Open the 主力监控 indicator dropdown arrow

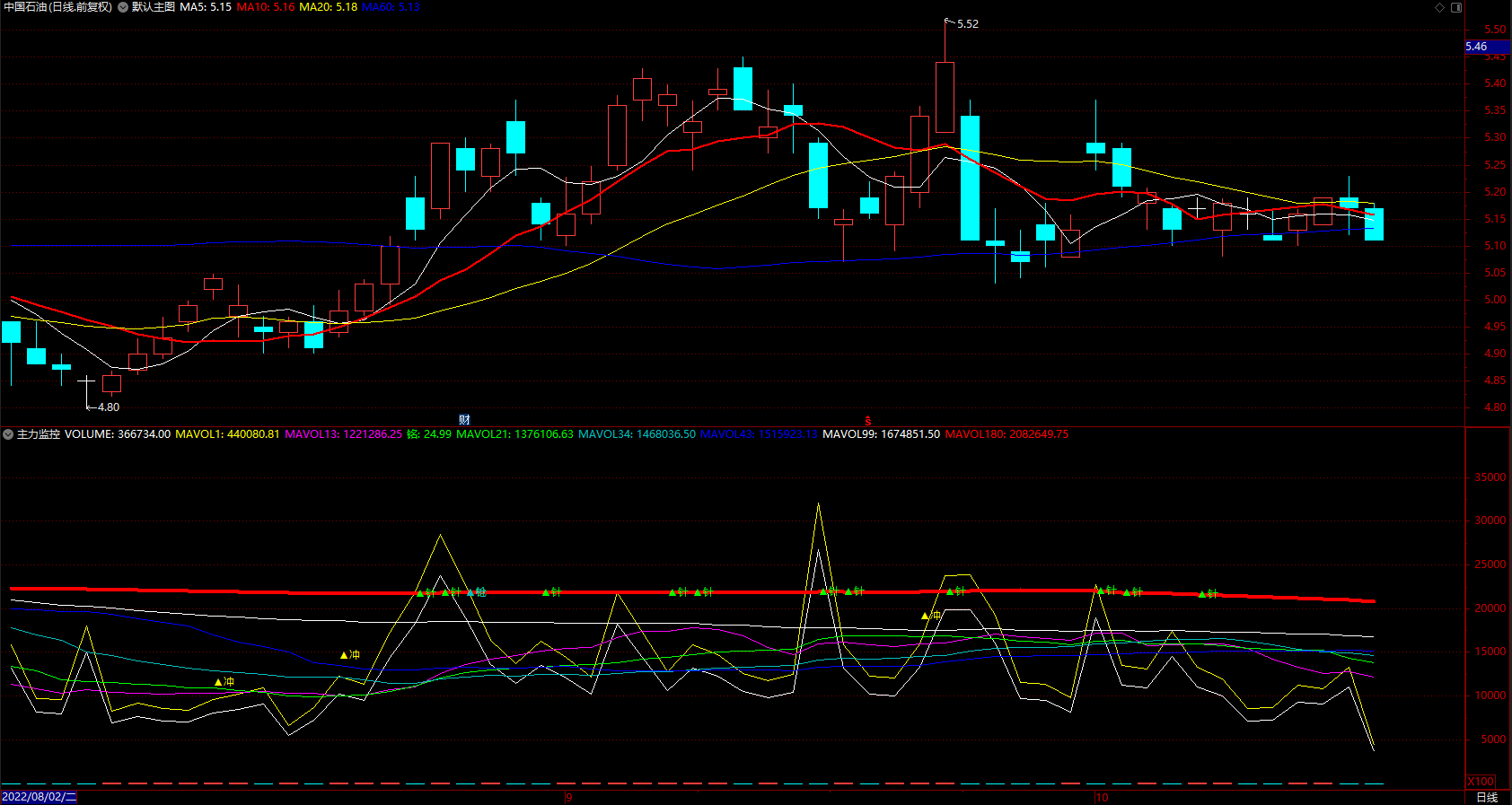pos(8,434)
